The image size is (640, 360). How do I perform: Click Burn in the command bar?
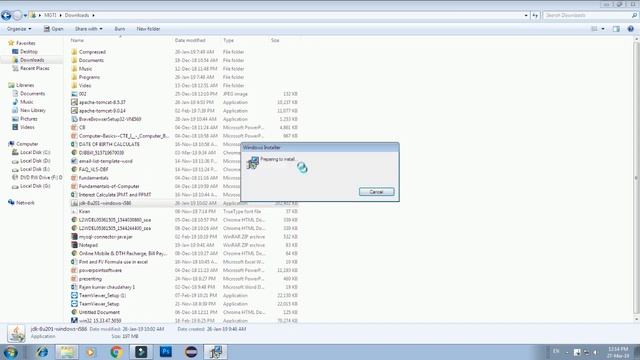coord(120,29)
